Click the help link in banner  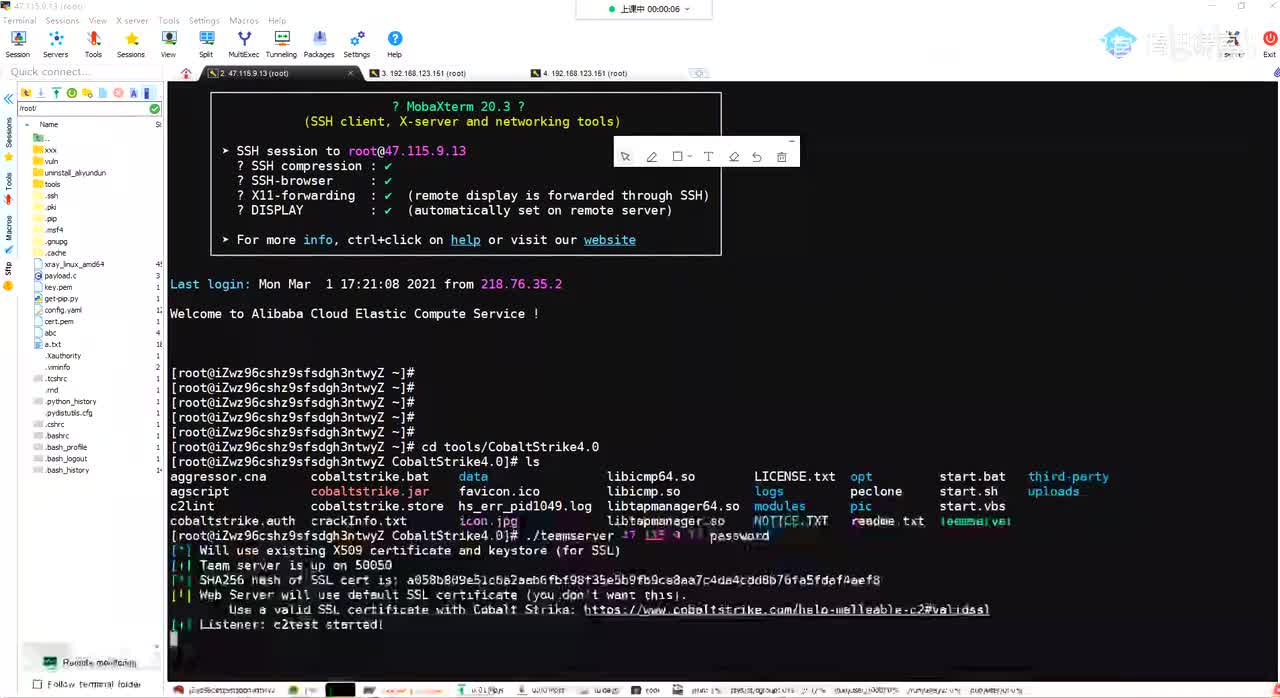pyautogui.click(x=465, y=240)
